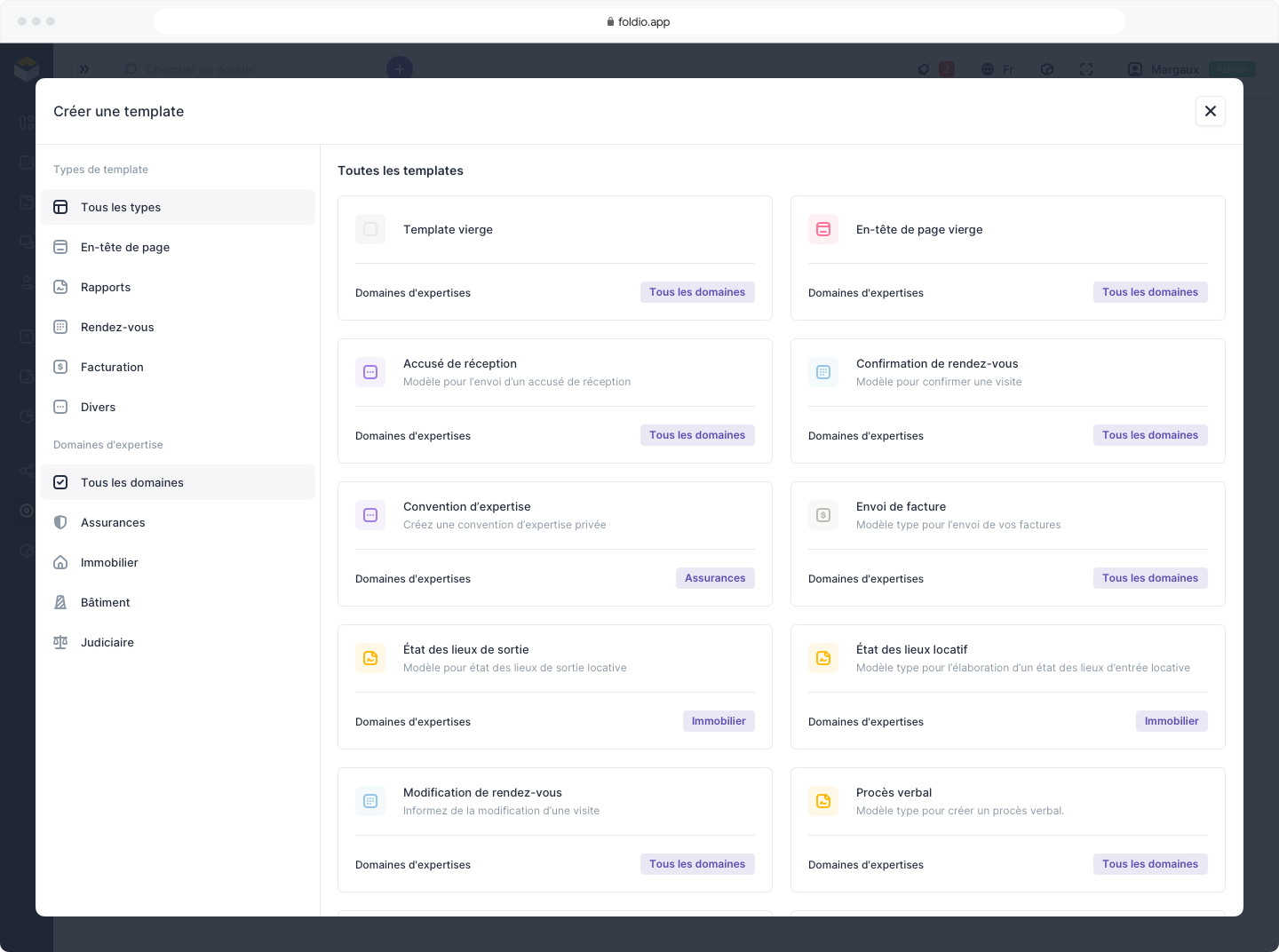Select the Bâtiment building icon
This screenshot has width=1279, height=952.
(x=60, y=602)
